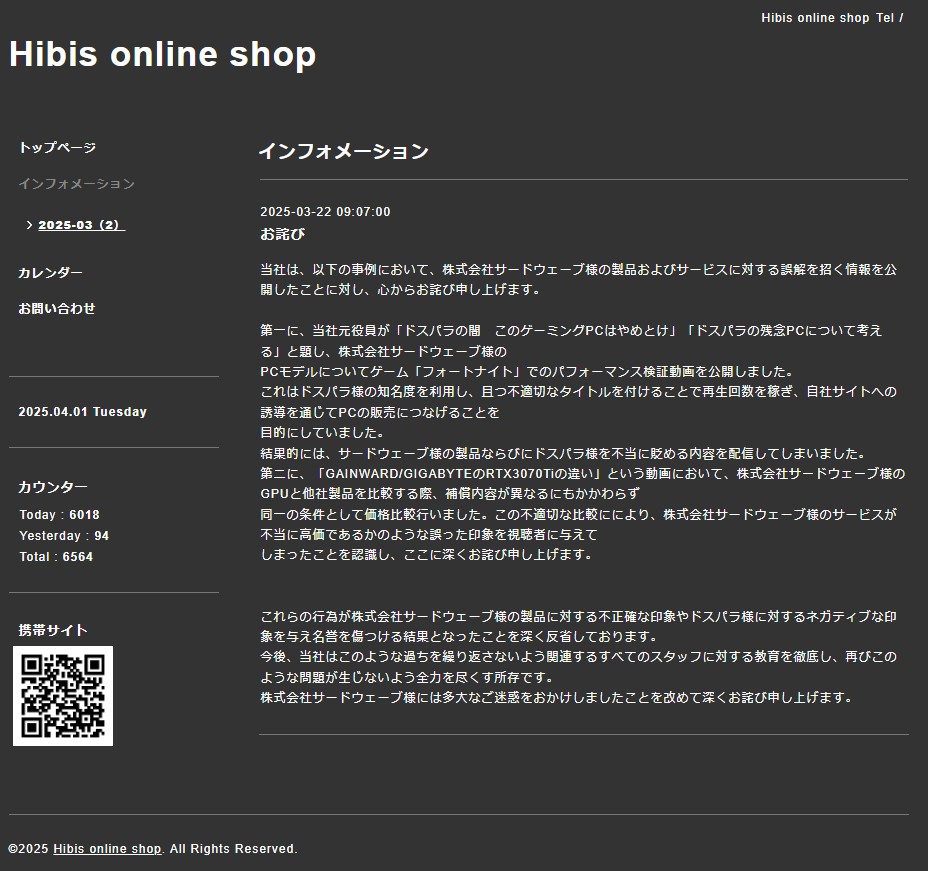This screenshot has width=928, height=871.
Task: Go to トップページ in the sidebar
Action: point(57,147)
